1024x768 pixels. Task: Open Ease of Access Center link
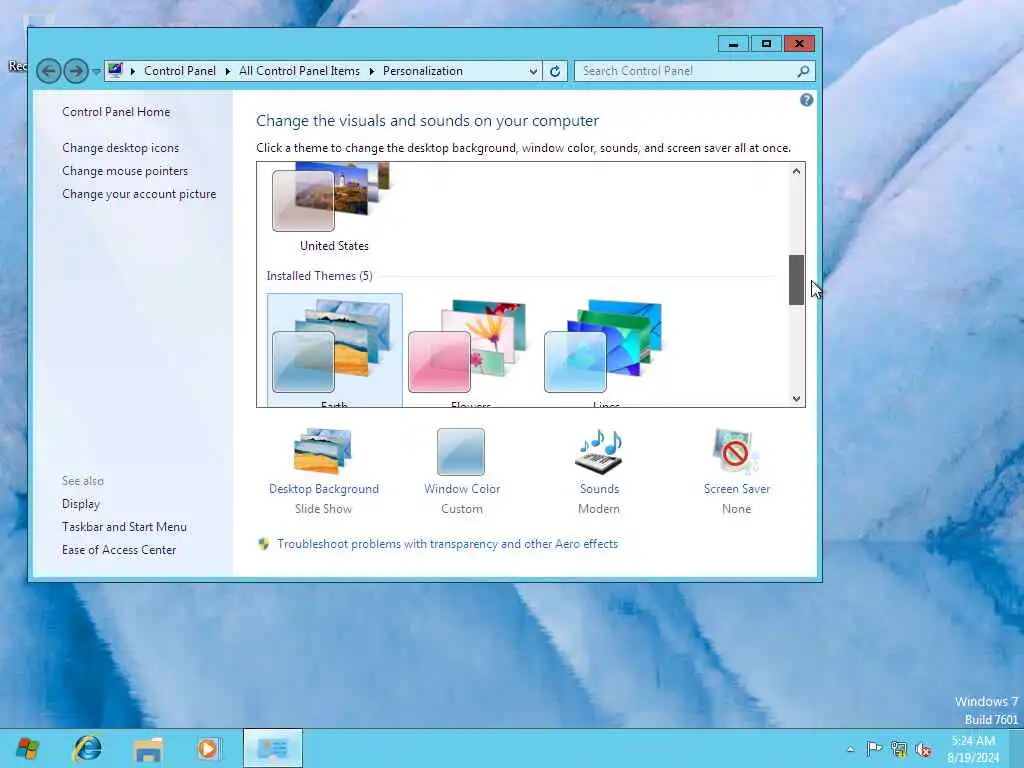click(120, 550)
